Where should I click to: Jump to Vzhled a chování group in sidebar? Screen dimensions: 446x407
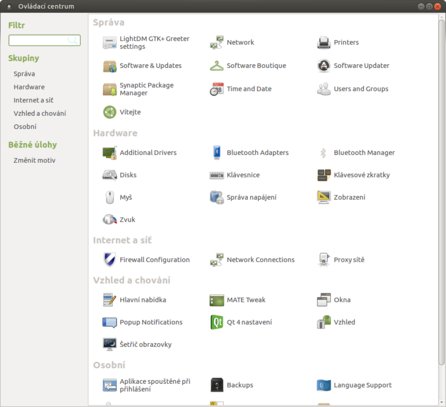point(40,113)
